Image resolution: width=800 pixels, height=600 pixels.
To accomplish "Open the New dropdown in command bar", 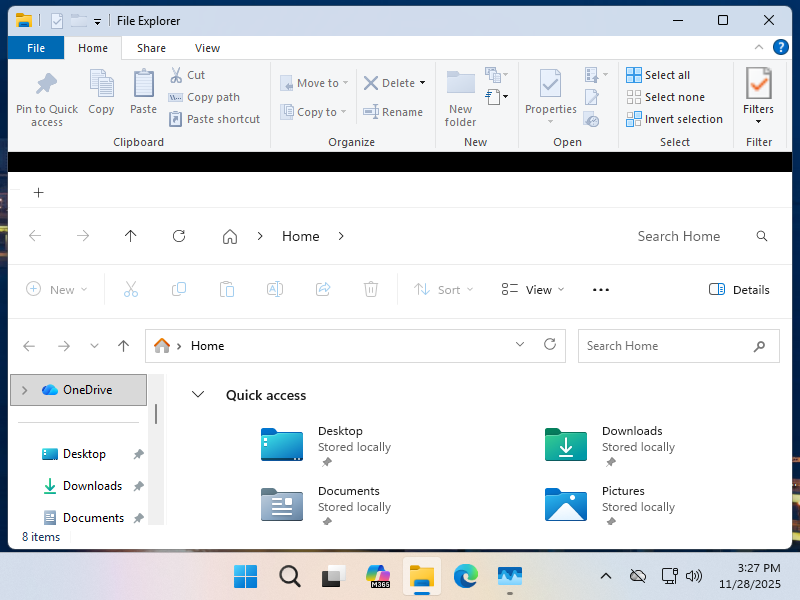I will [x=57, y=289].
